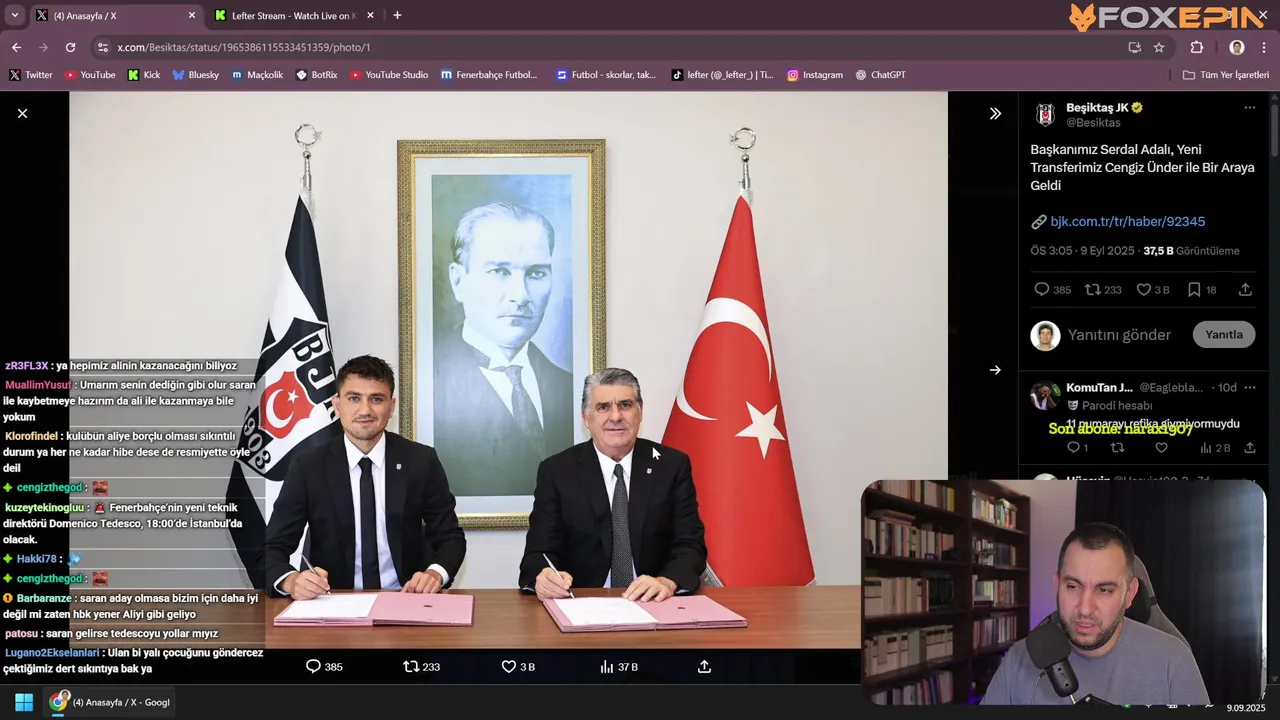Click the @Besiktas handle

pos(1093,123)
